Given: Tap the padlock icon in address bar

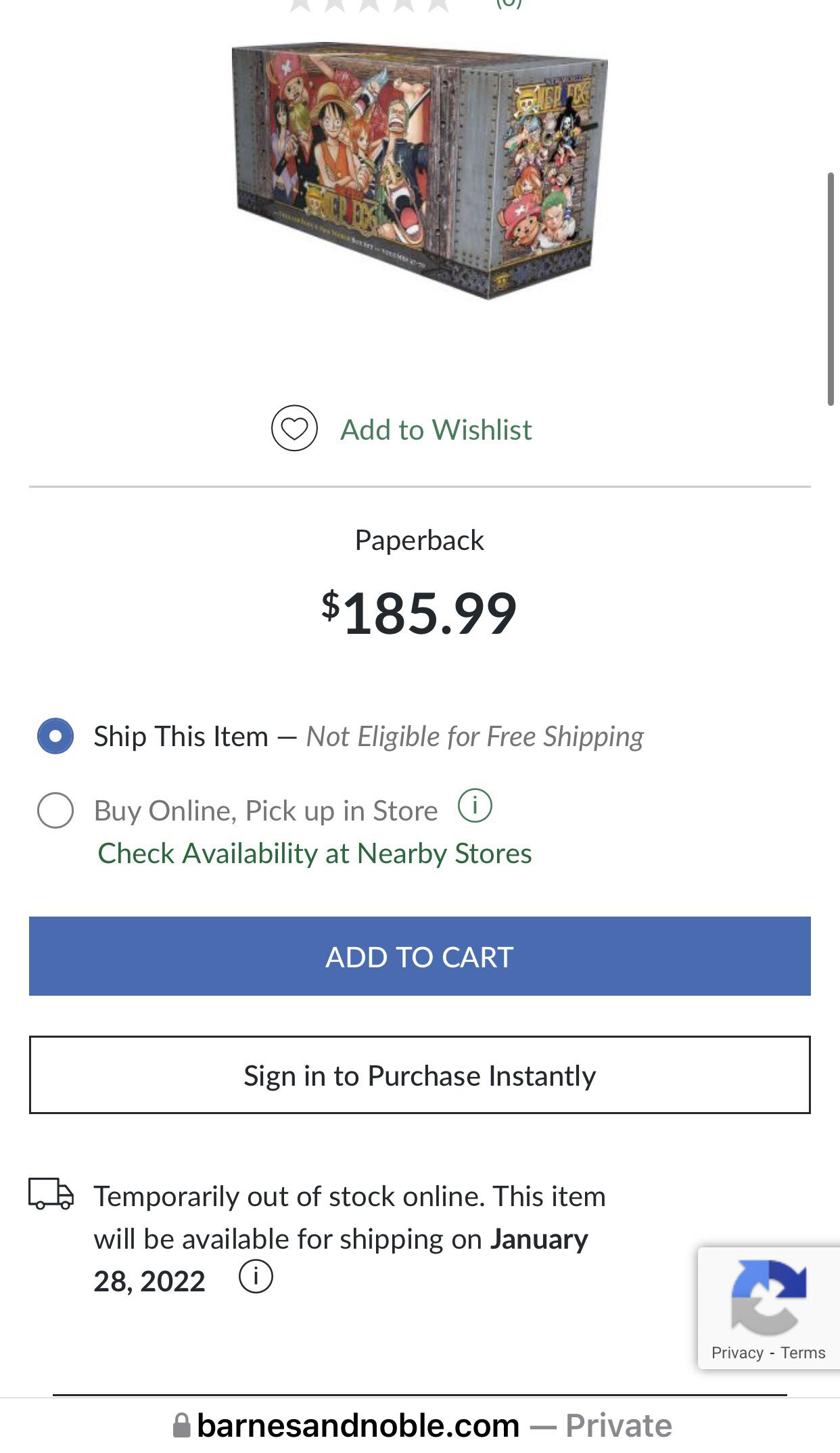Looking at the screenshot, I should (x=181, y=1425).
